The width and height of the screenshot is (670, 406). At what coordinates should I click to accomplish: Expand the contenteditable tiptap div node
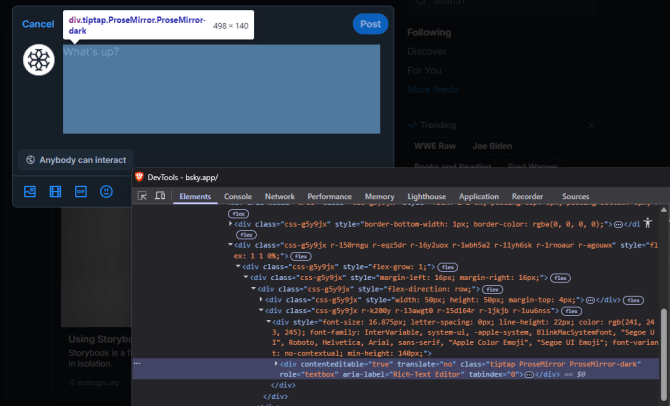(276, 364)
